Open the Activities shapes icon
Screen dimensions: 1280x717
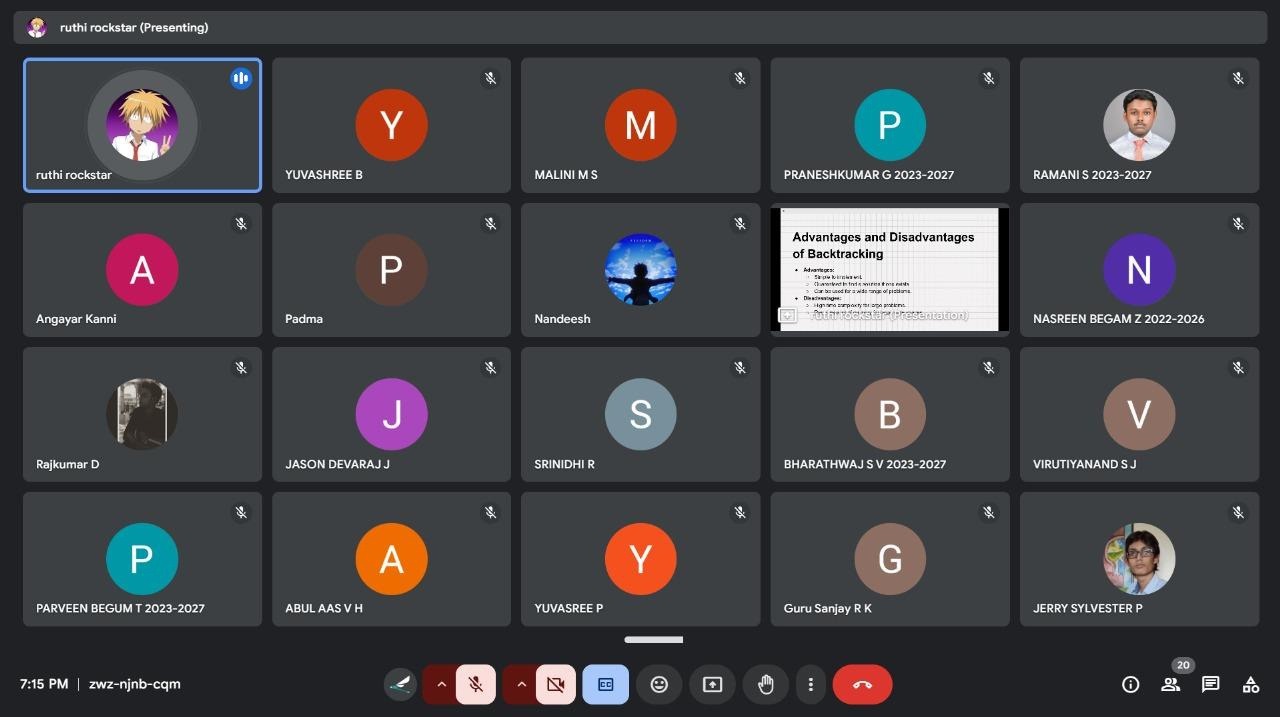pyautogui.click(x=1250, y=684)
